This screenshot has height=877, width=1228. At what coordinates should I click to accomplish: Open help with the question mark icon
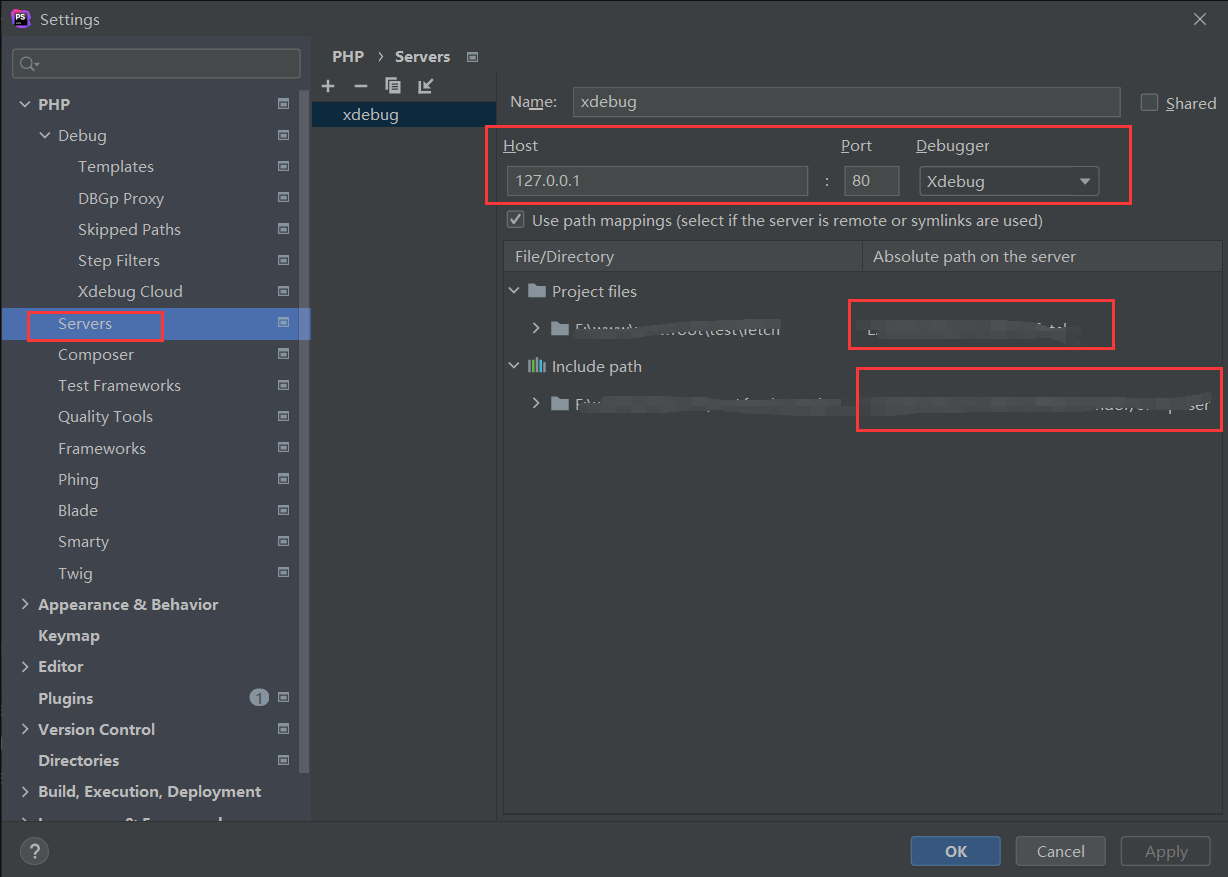(34, 851)
